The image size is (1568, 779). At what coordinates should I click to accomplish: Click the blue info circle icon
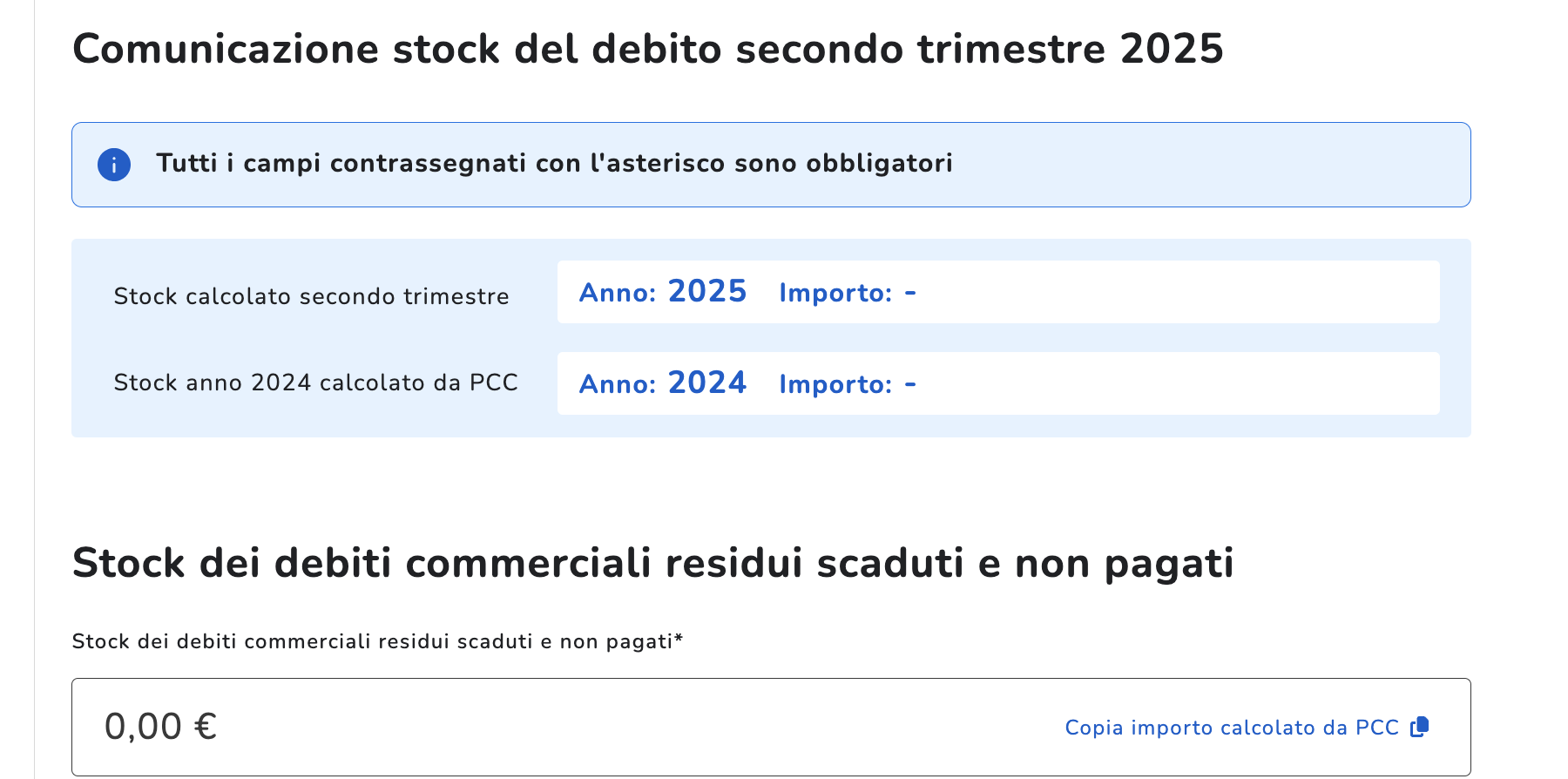coord(114,165)
